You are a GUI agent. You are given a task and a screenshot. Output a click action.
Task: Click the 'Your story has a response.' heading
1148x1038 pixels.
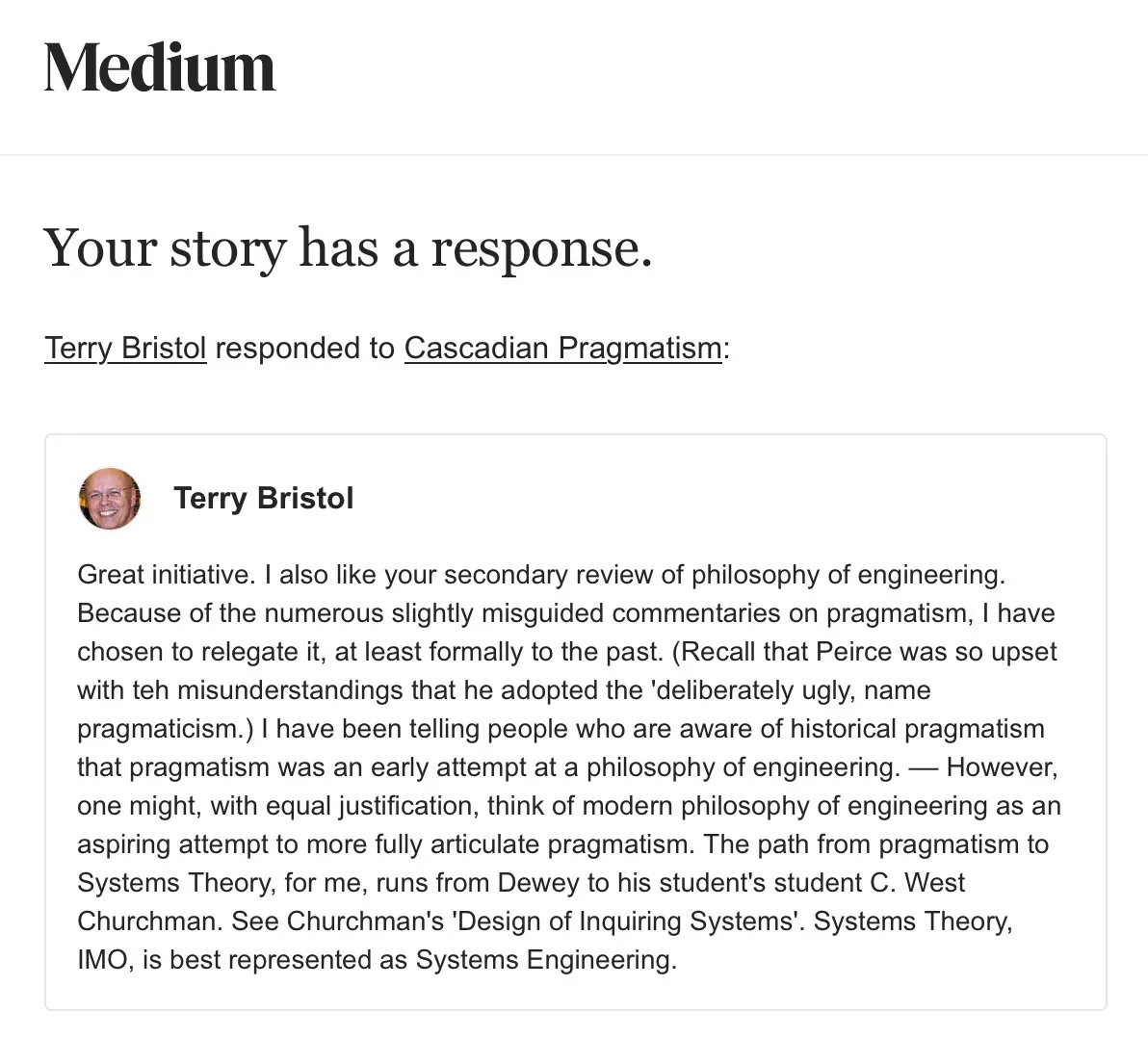tap(349, 247)
